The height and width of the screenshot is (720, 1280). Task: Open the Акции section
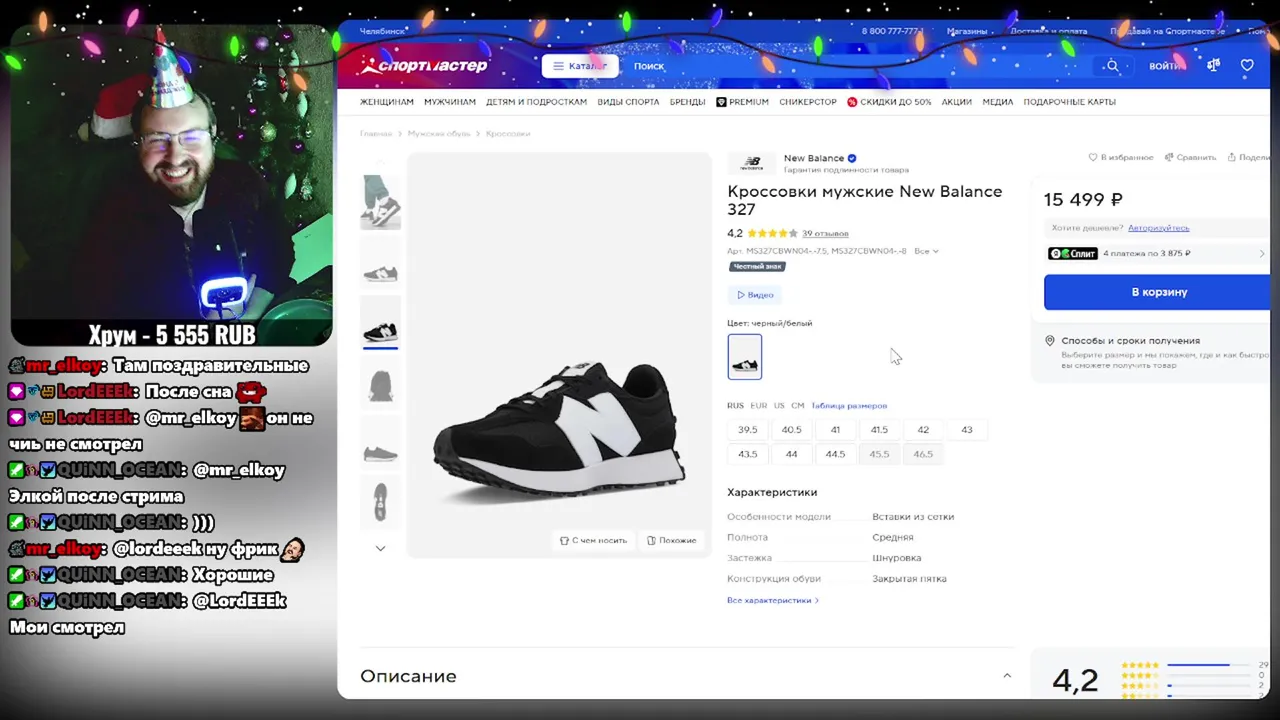956,102
